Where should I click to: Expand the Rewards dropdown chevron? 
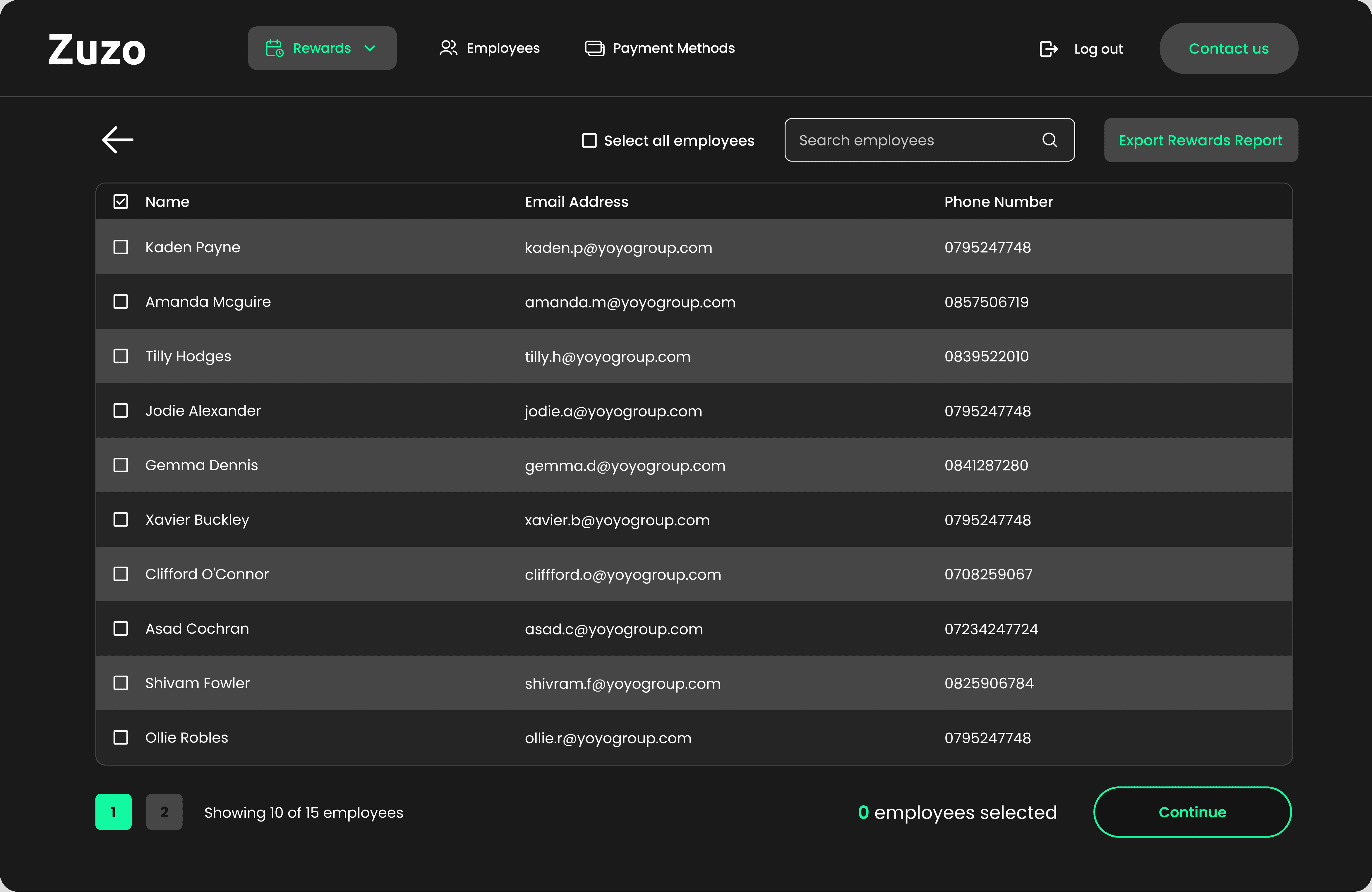370,49
